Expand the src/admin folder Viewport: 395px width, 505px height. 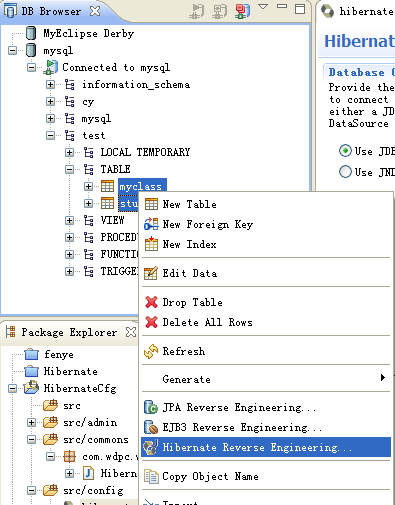click(x=31, y=422)
